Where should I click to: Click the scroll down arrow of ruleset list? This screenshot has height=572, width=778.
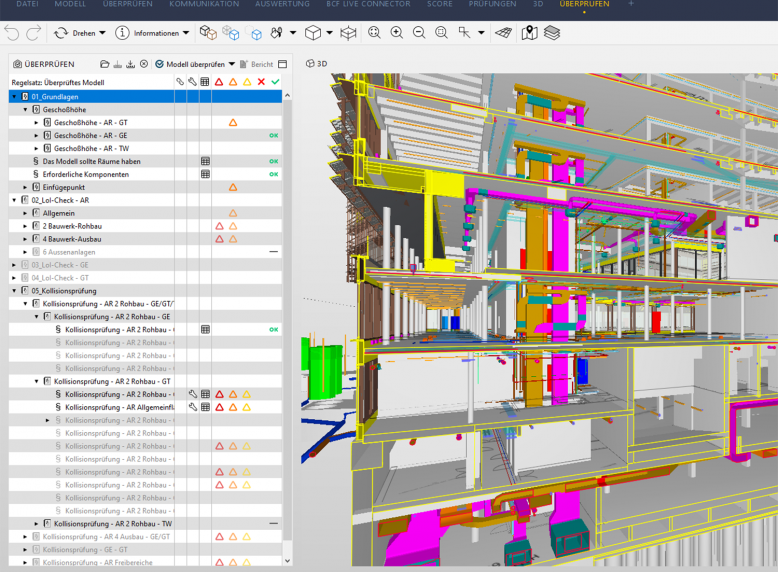tap(287, 561)
